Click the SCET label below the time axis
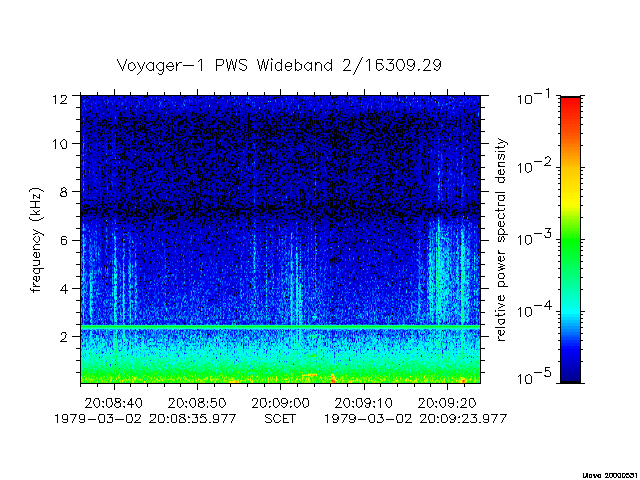Image resolution: width=640 pixels, height=480 pixels. pyautogui.click(x=280, y=419)
